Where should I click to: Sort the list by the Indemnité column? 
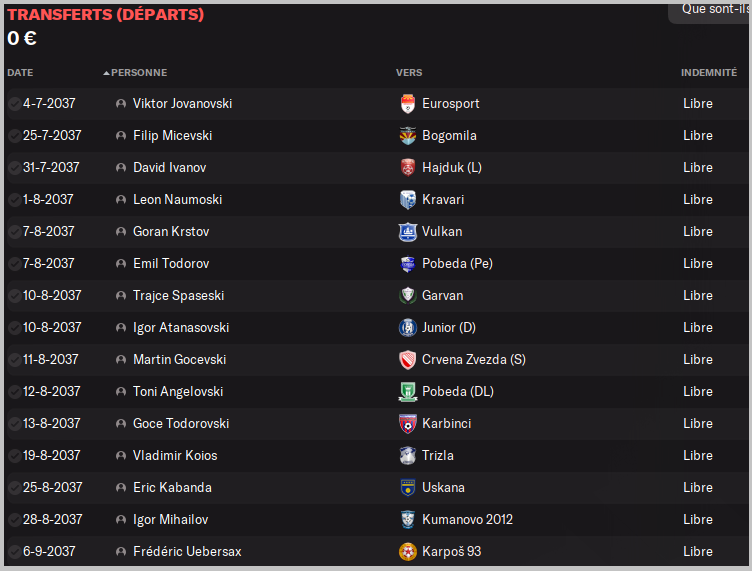[709, 73]
